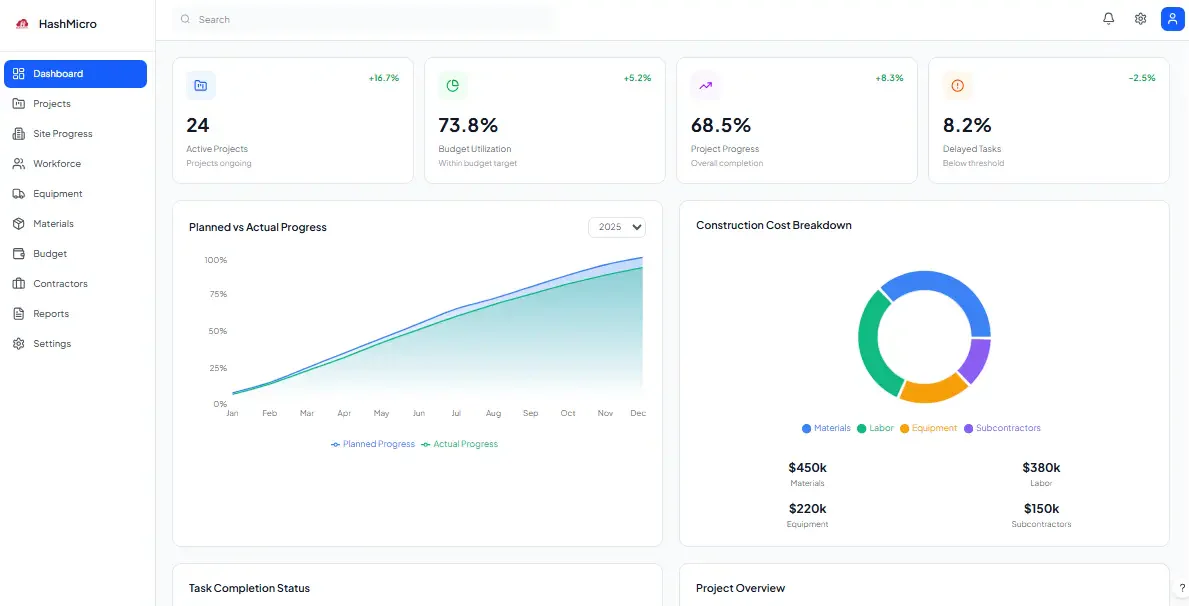Click the help question mark icon
The image size is (1189, 606).
click(x=1181, y=588)
